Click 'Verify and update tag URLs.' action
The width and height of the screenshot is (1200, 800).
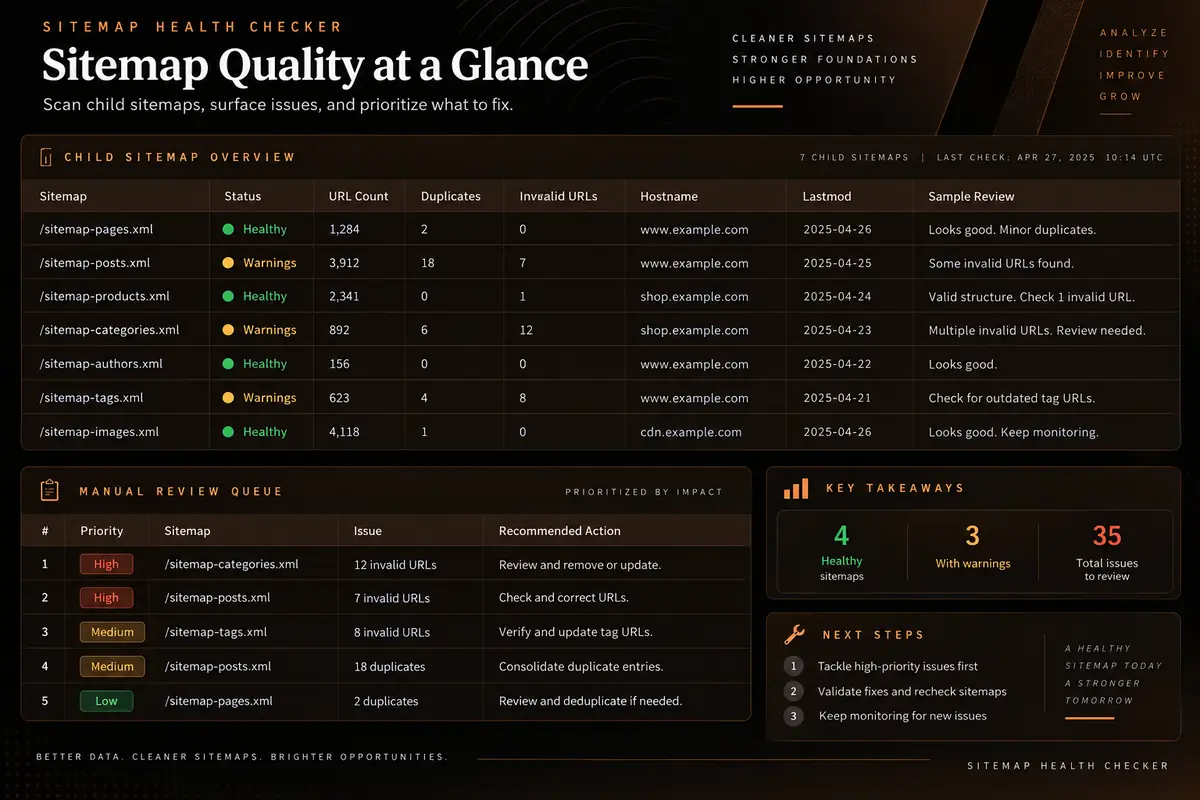coord(575,632)
